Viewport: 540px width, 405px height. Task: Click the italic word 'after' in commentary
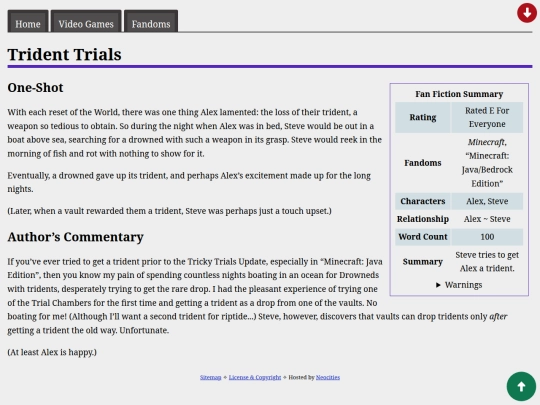coord(498,316)
